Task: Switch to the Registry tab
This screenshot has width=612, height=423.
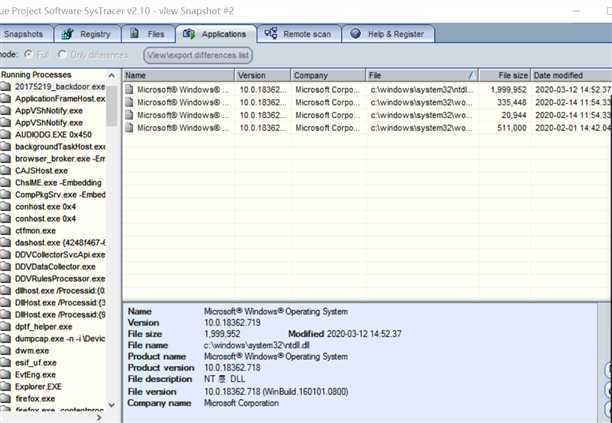Action: pos(87,34)
